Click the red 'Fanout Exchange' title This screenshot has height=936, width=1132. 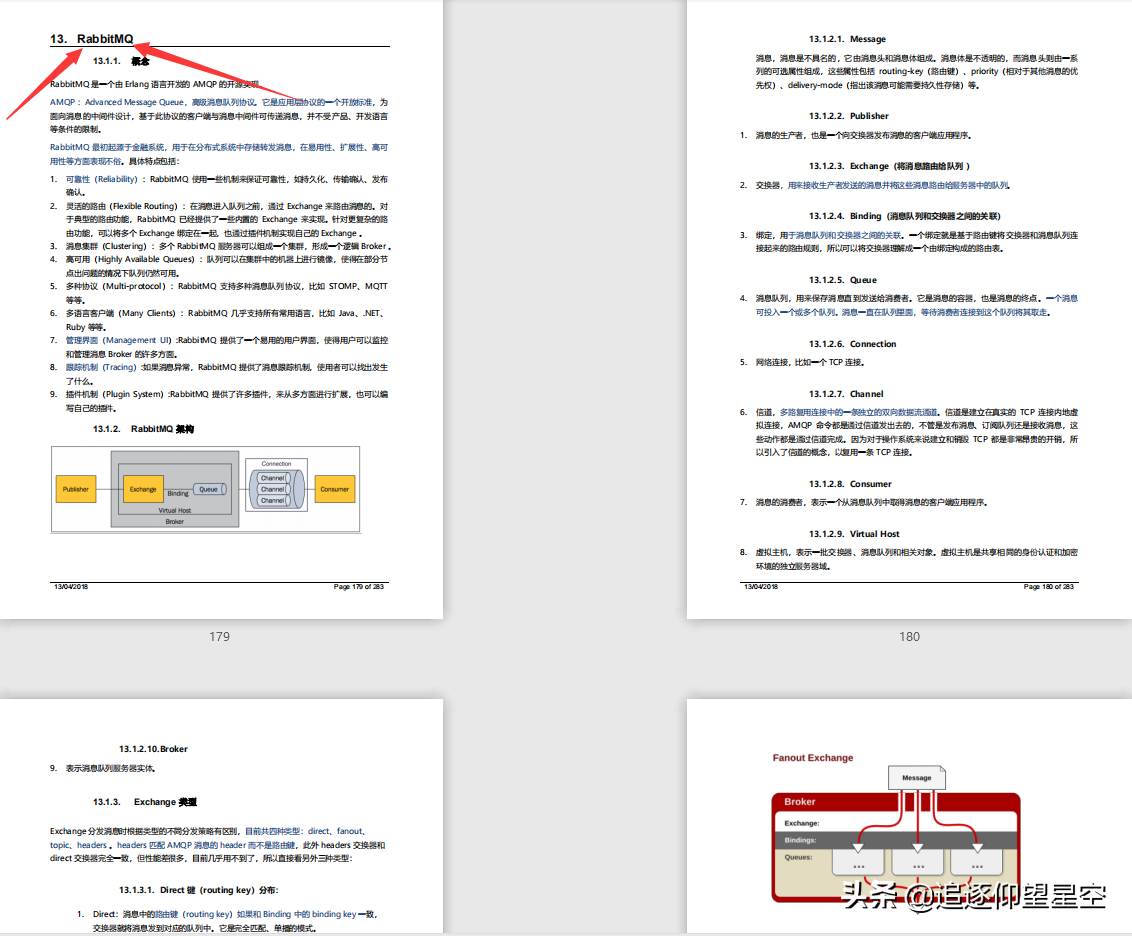[x=813, y=758]
